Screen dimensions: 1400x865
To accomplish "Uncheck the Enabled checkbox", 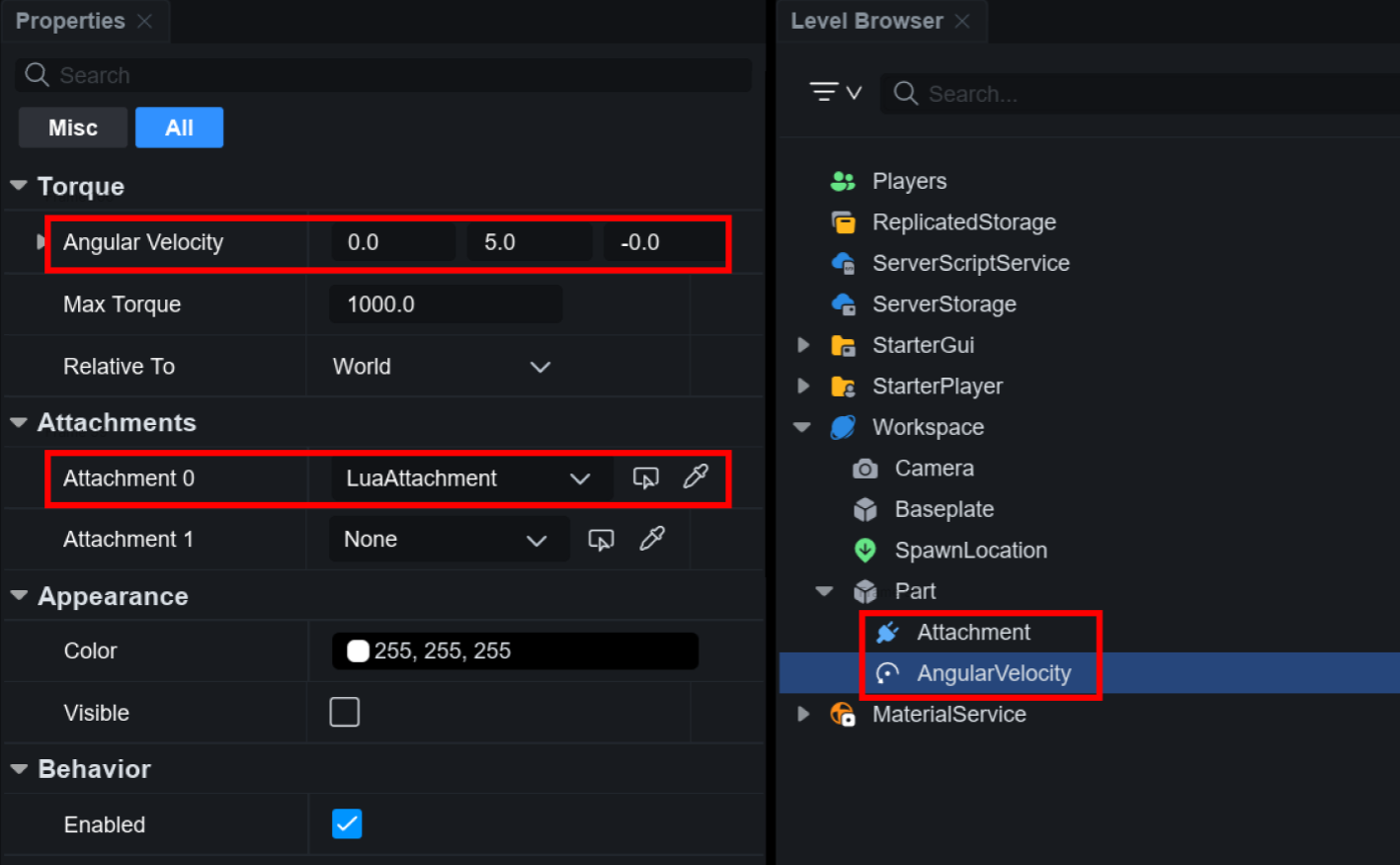I will [347, 823].
